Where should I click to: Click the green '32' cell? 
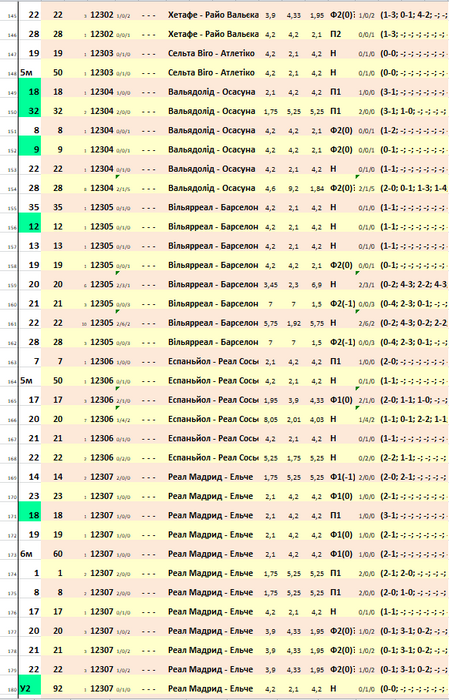[30, 111]
